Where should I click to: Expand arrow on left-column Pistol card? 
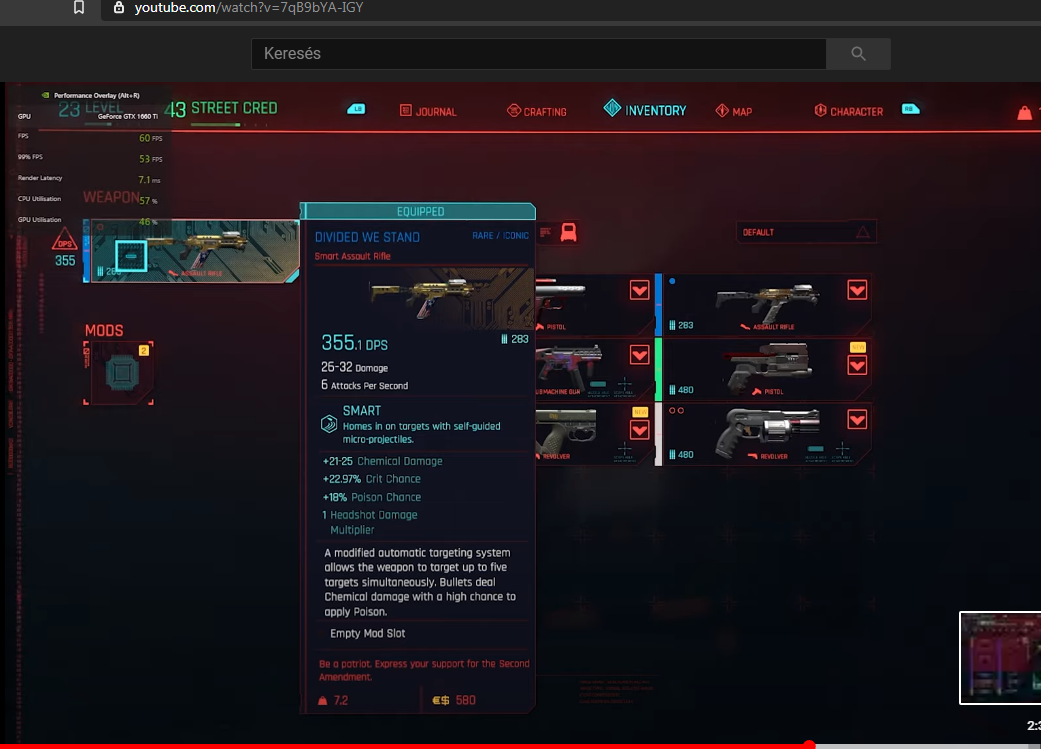[639, 290]
